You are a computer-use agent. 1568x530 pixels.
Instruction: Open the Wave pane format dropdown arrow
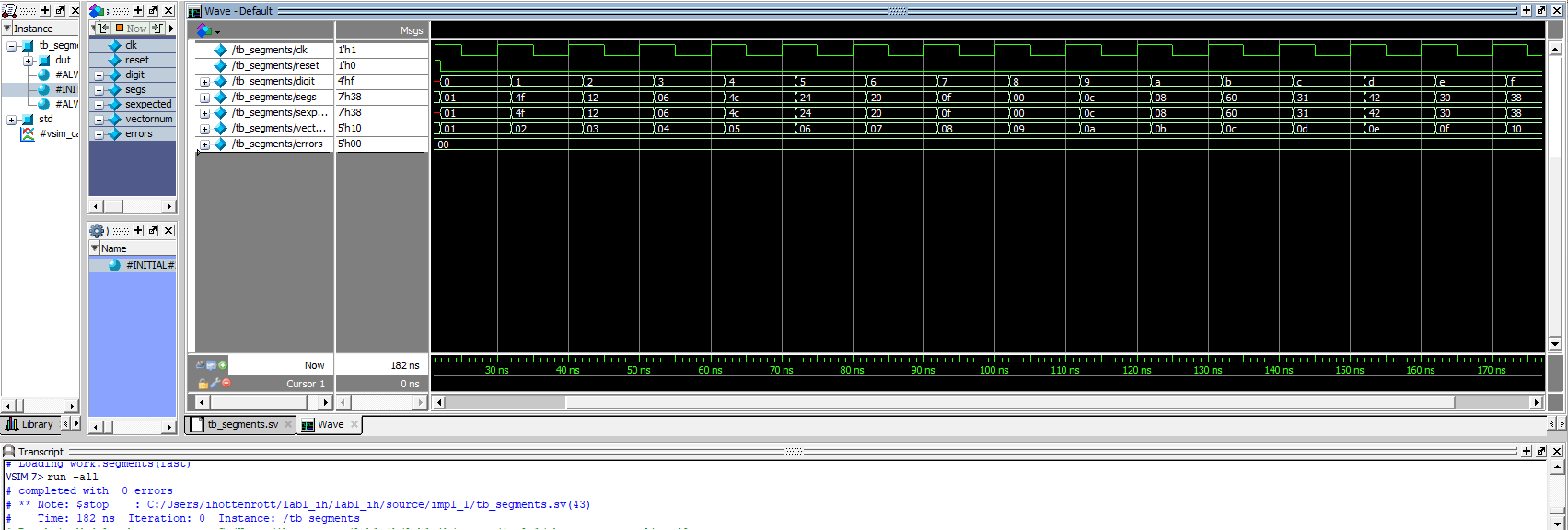[x=217, y=32]
